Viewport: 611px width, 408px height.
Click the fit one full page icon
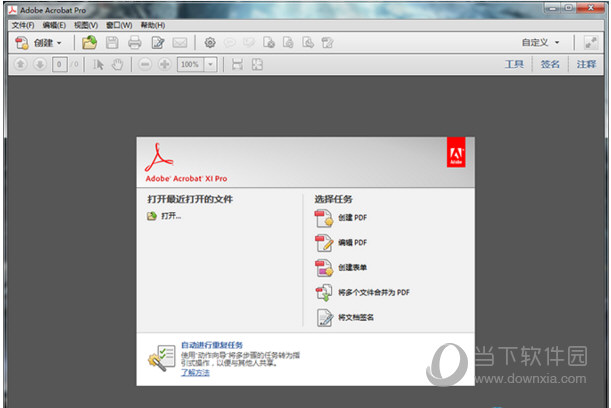point(257,64)
